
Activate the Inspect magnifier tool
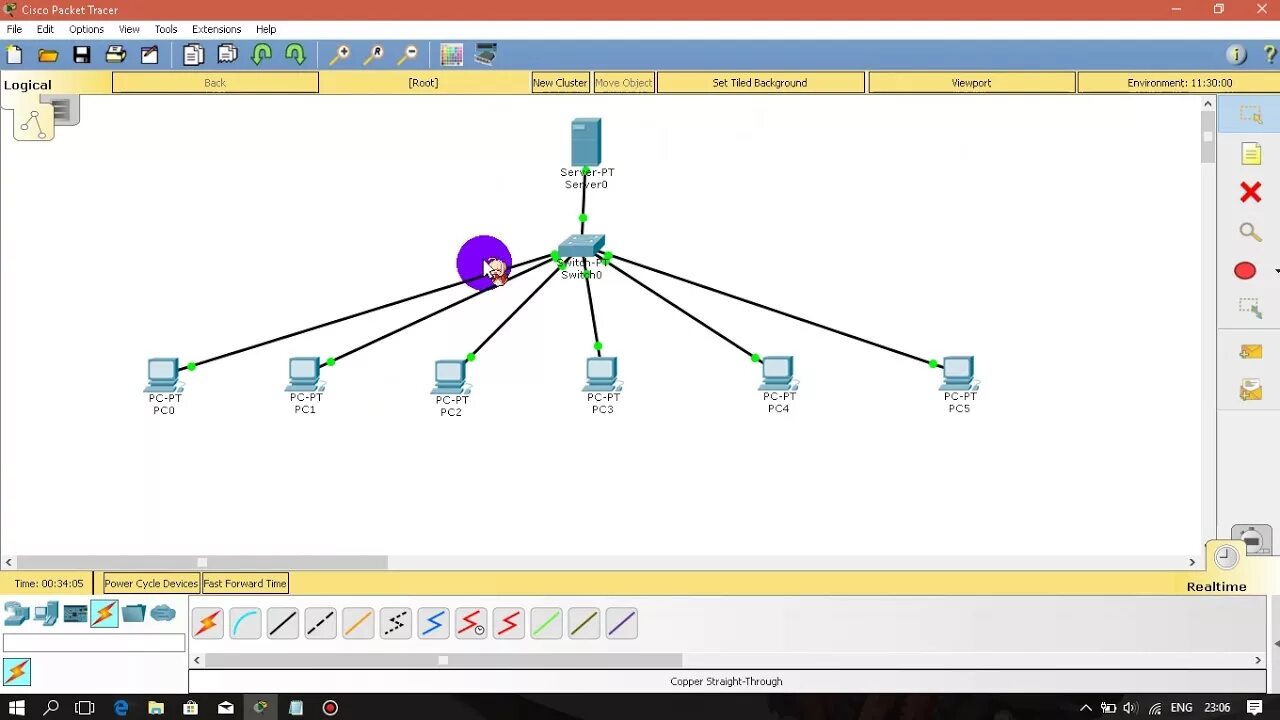click(1251, 232)
